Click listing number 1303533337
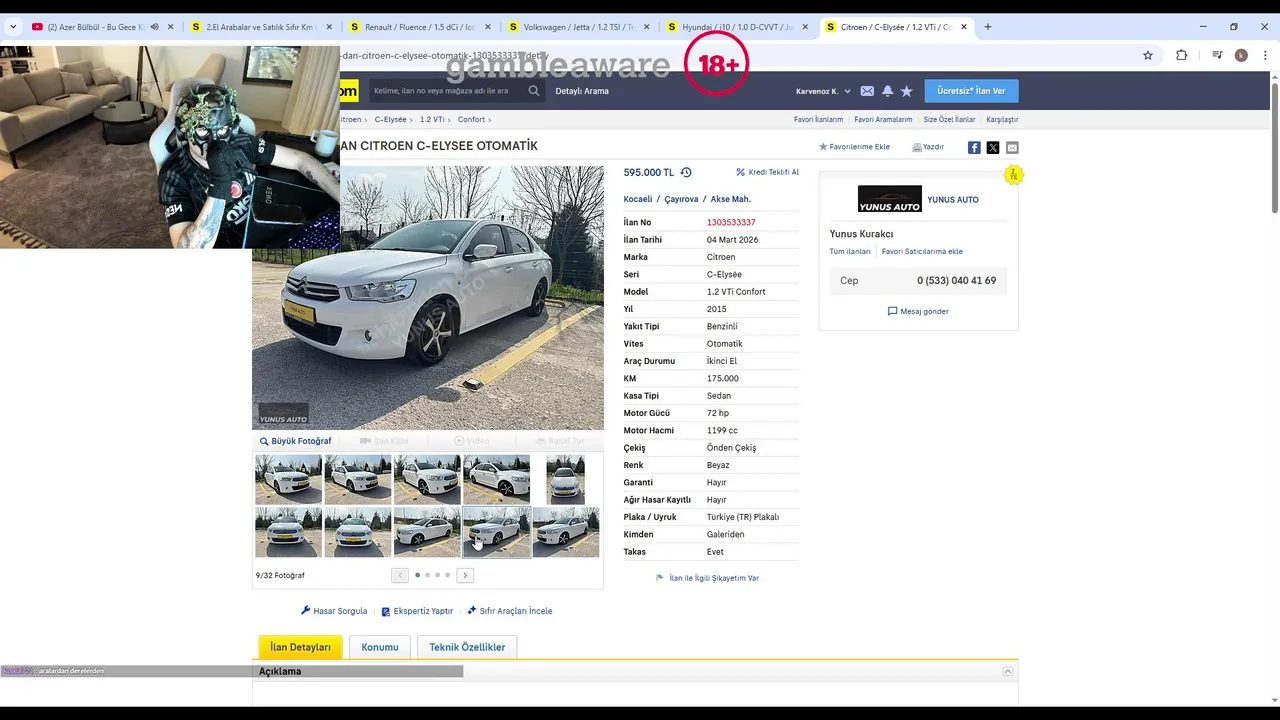 pyautogui.click(x=731, y=223)
